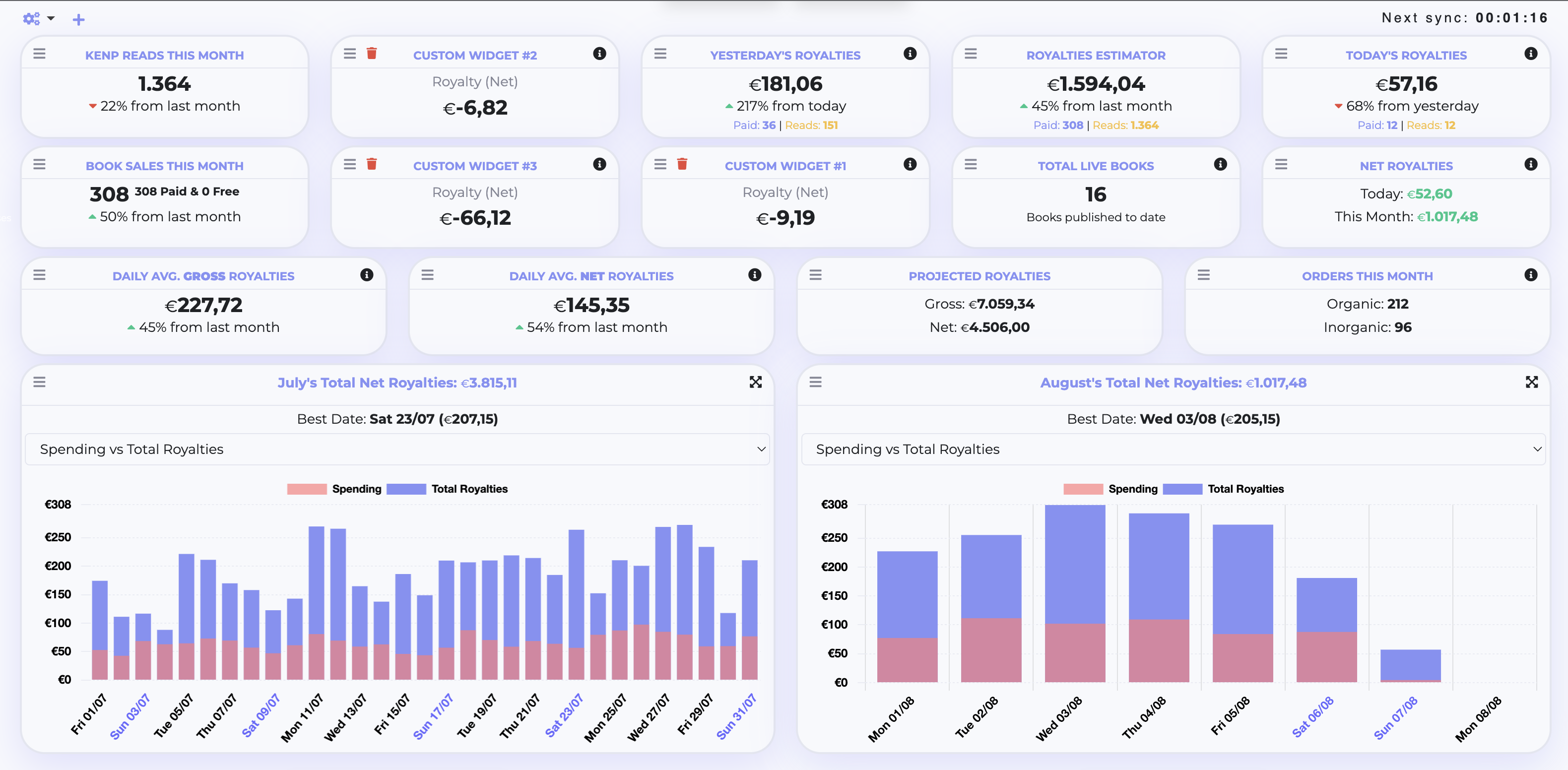The width and height of the screenshot is (1568, 770).
Task: Click Total Live Books drag handle
Action: click(971, 164)
